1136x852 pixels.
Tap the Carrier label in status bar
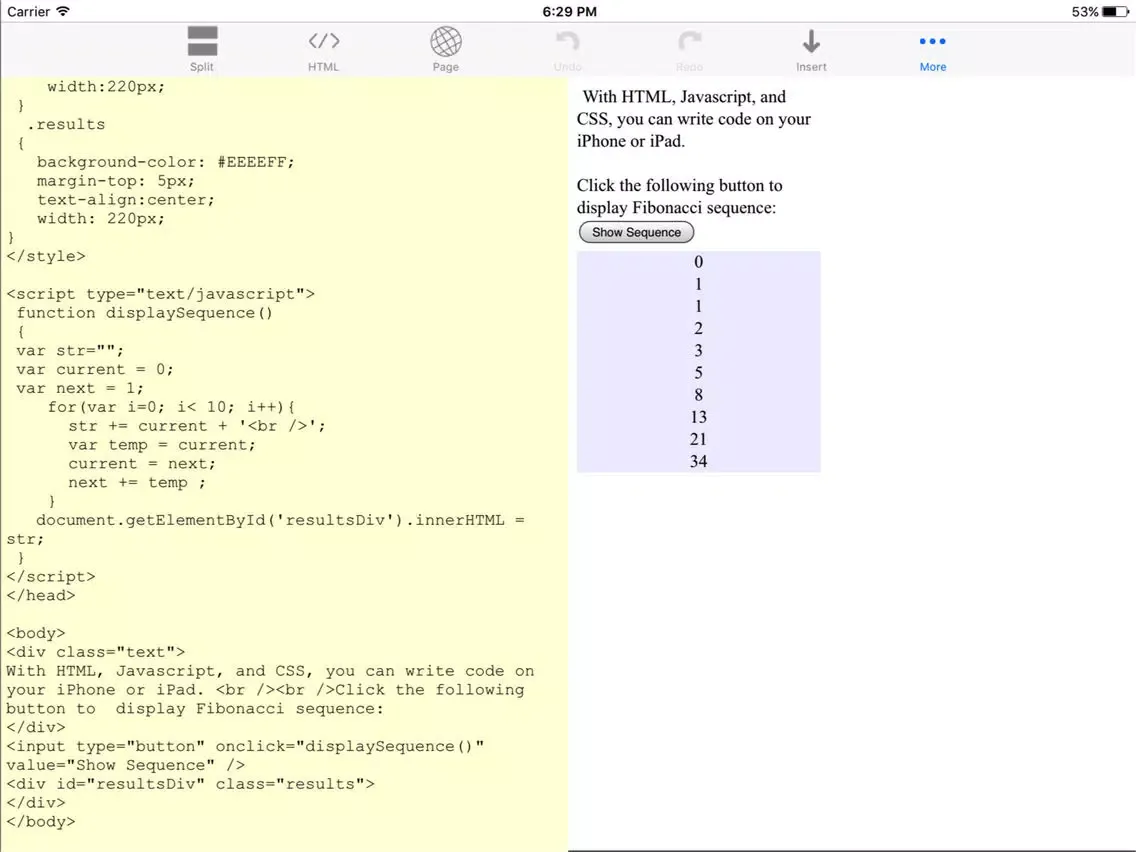click(28, 12)
